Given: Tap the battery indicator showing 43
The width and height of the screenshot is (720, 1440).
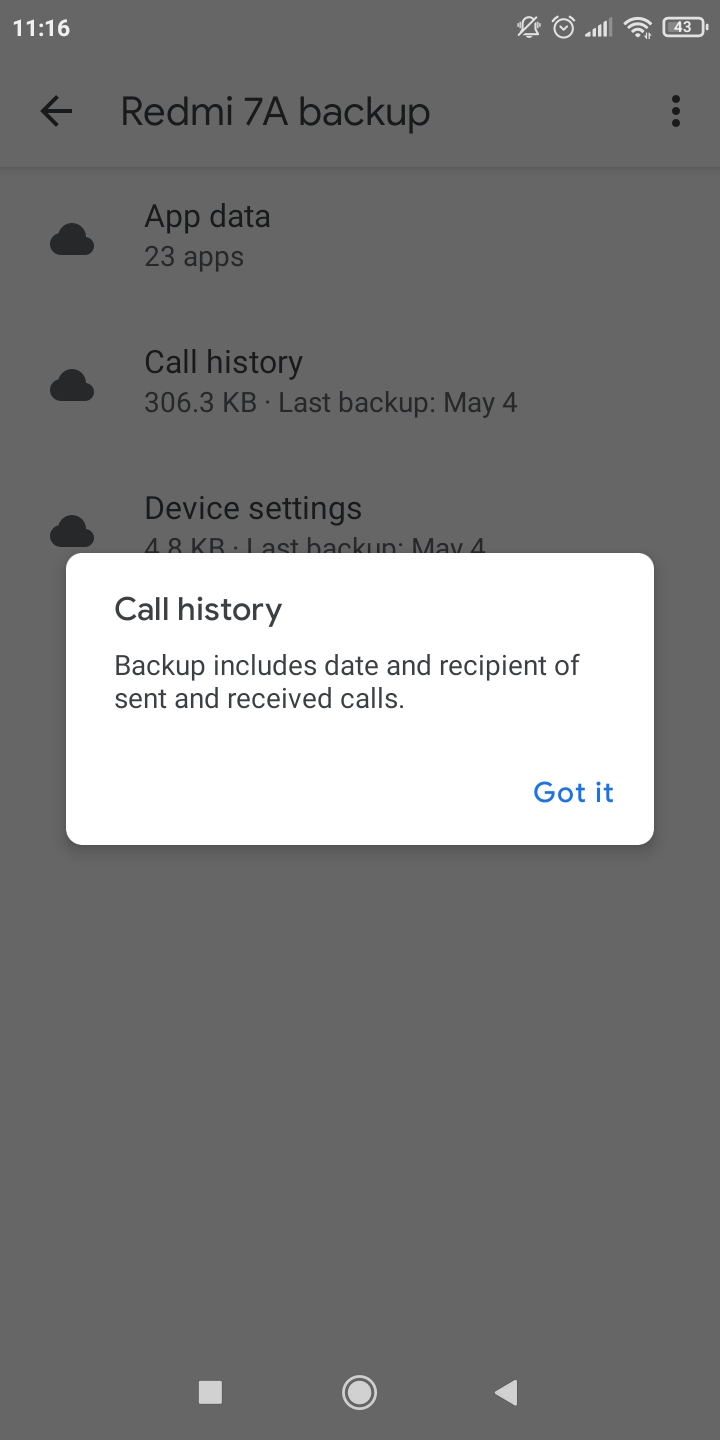Looking at the screenshot, I should point(683,28).
